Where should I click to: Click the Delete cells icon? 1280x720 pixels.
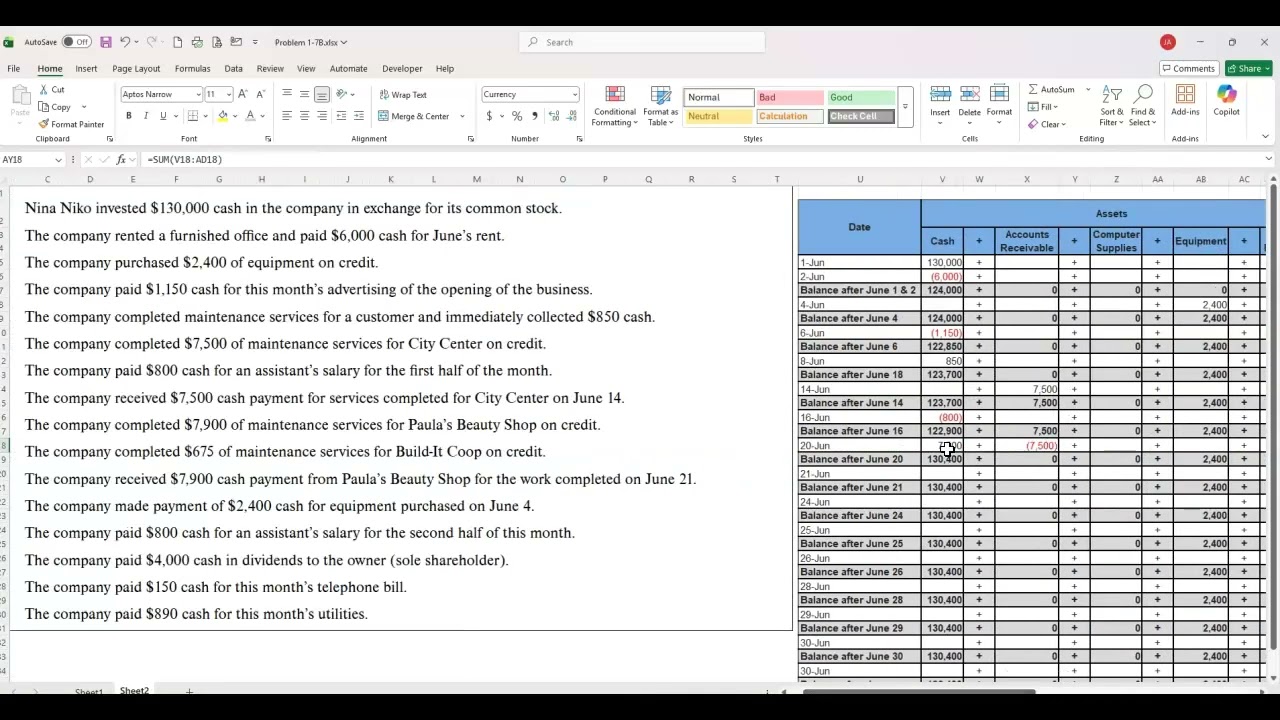click(x=969, y=94)
